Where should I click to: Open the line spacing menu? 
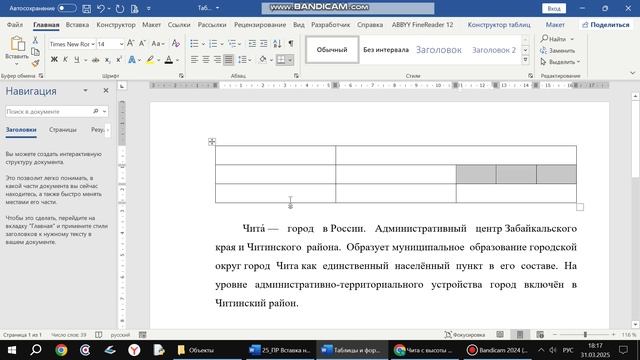tap(244, 60)
